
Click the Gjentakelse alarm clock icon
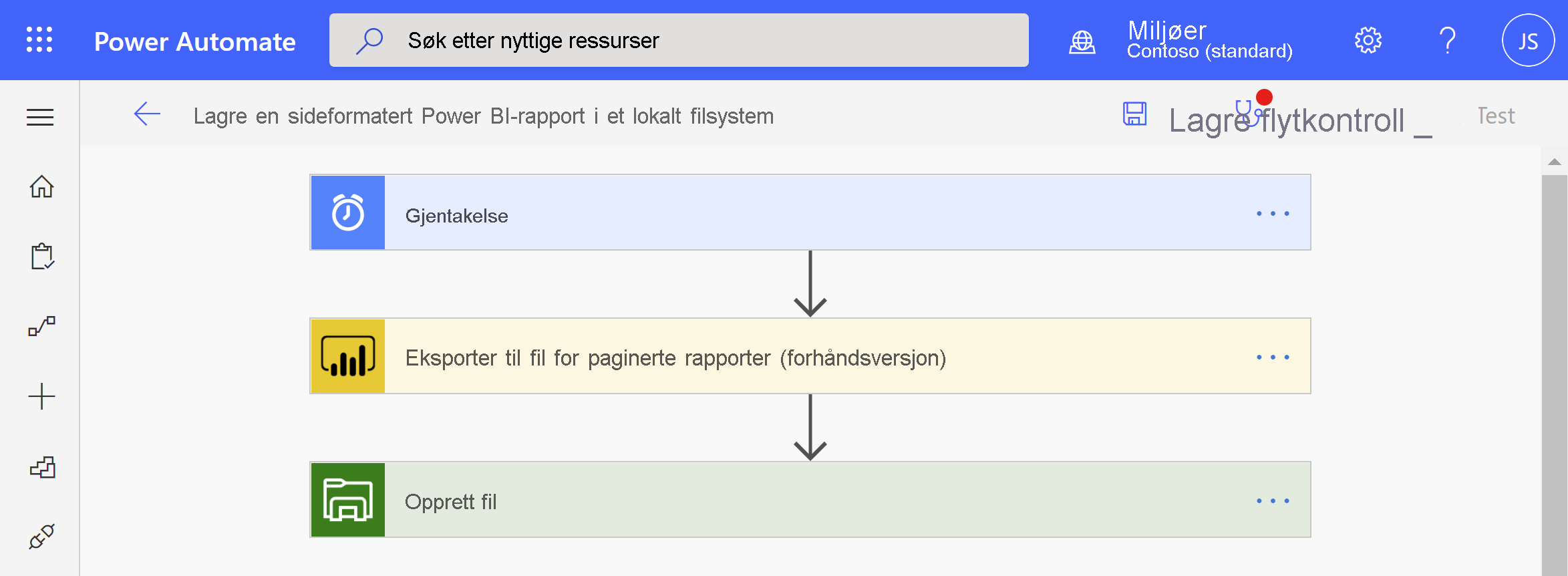[348, 212]
